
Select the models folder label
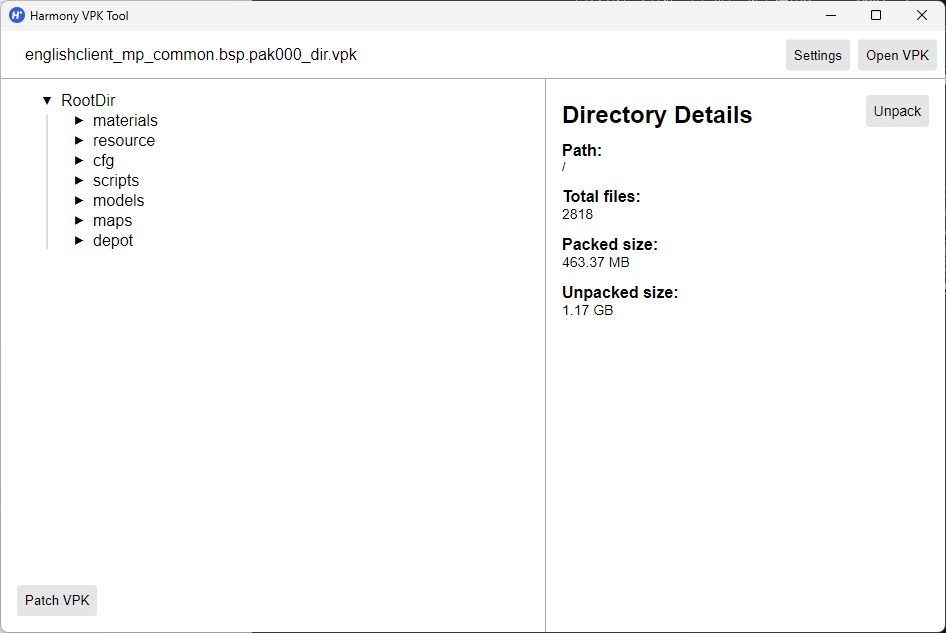coord(118,201)
